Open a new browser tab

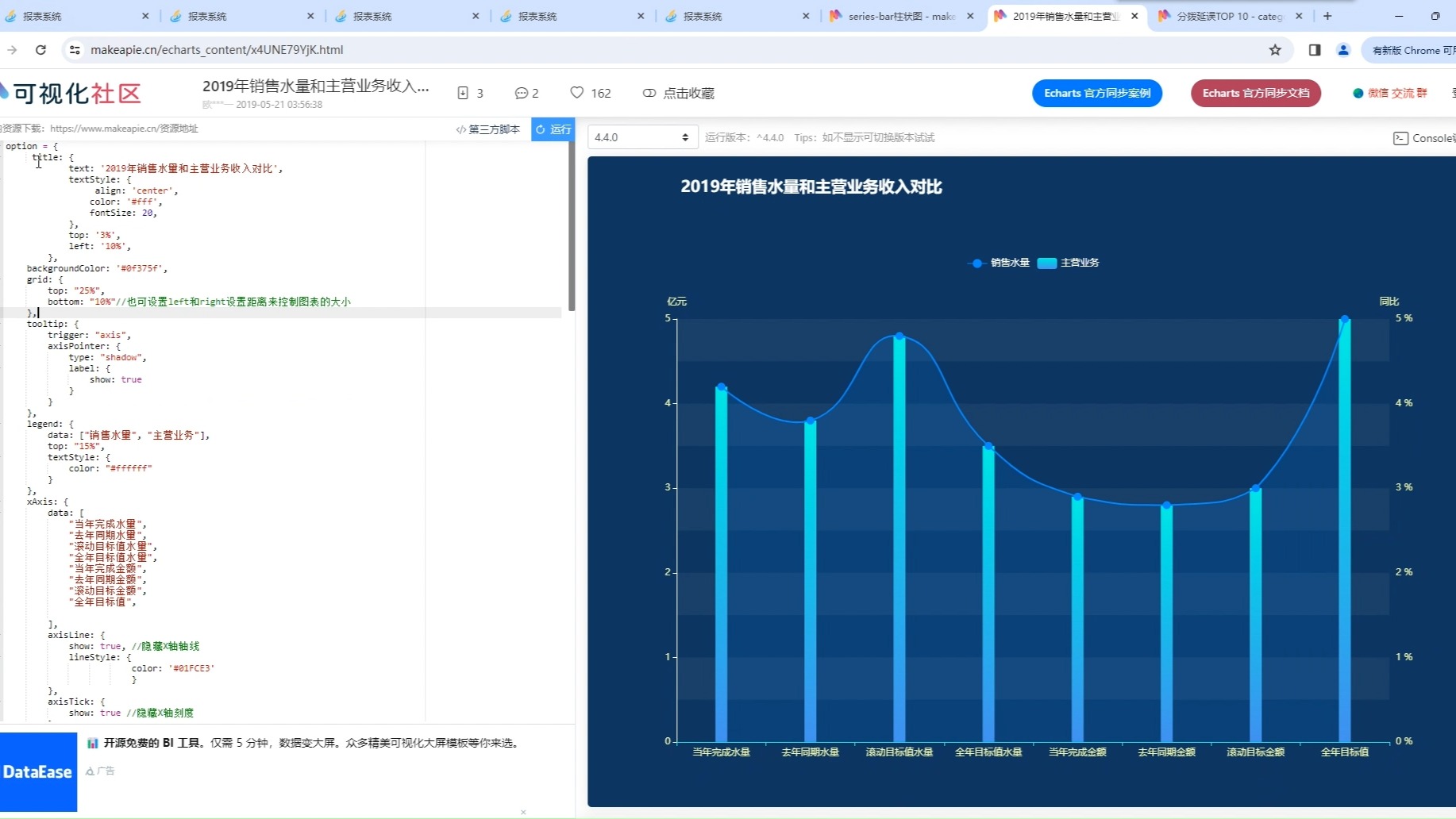click(1327, 16)
